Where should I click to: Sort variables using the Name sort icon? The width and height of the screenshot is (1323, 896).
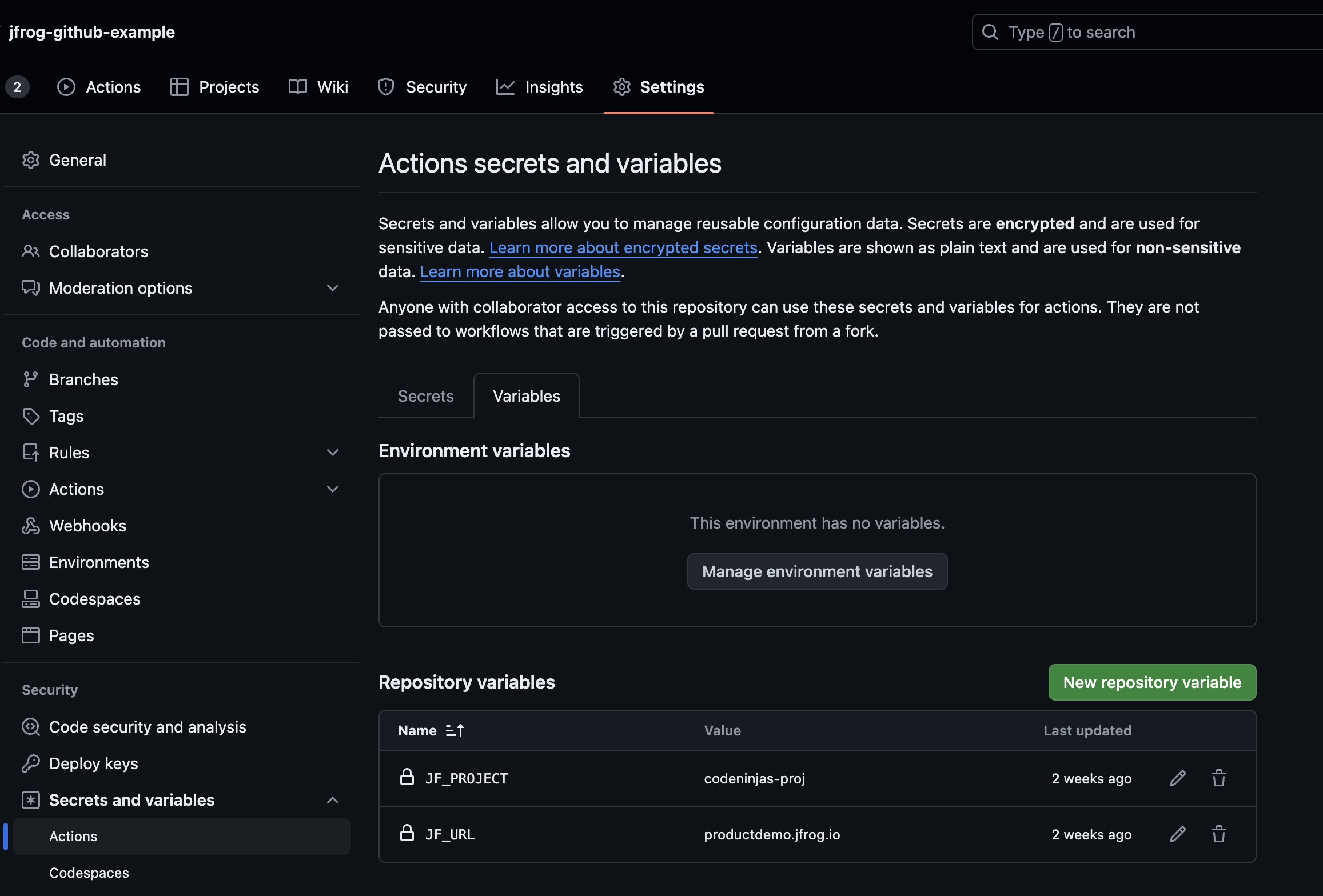455,730
